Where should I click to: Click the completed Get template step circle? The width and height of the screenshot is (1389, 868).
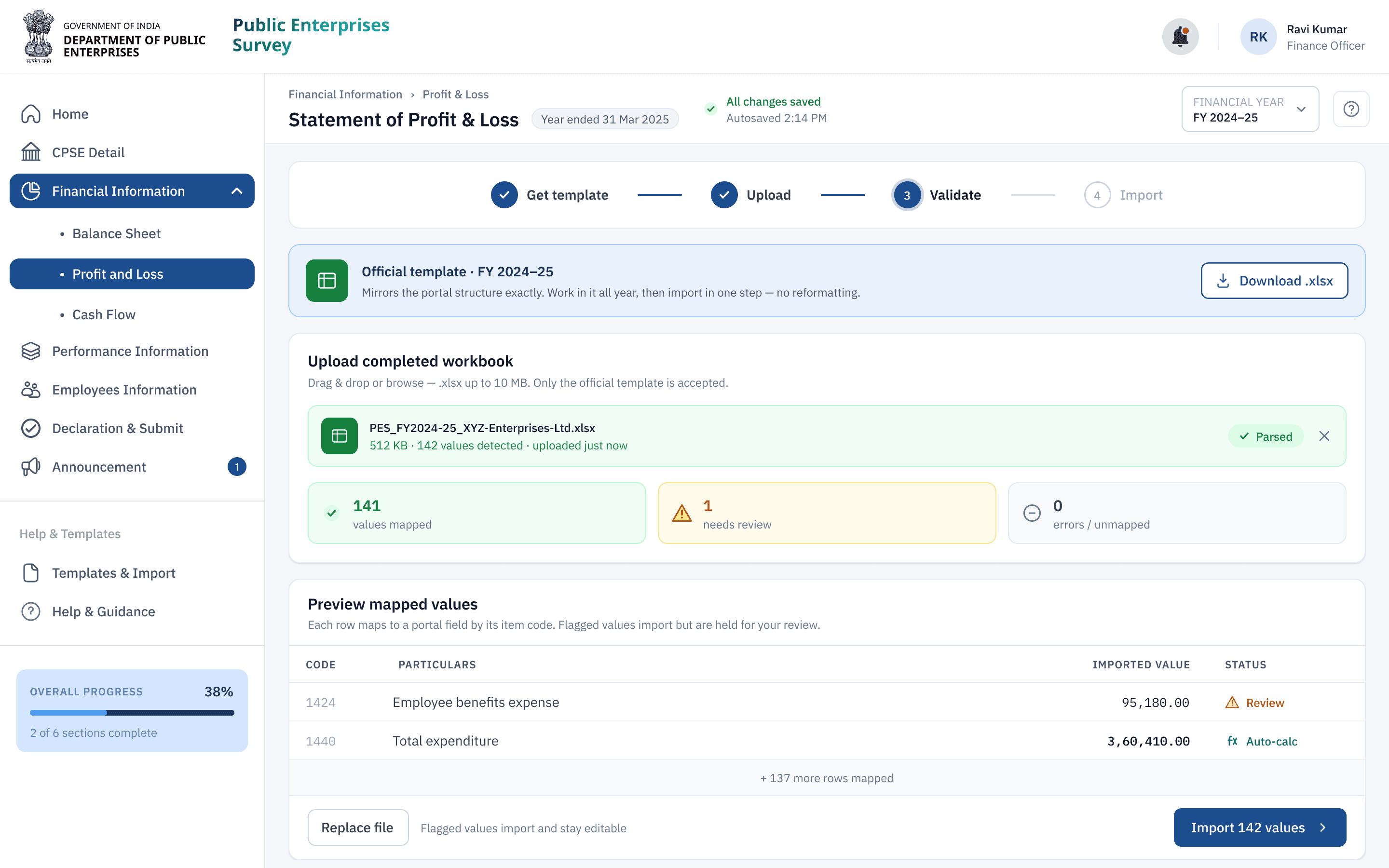[x=504, y=195]
